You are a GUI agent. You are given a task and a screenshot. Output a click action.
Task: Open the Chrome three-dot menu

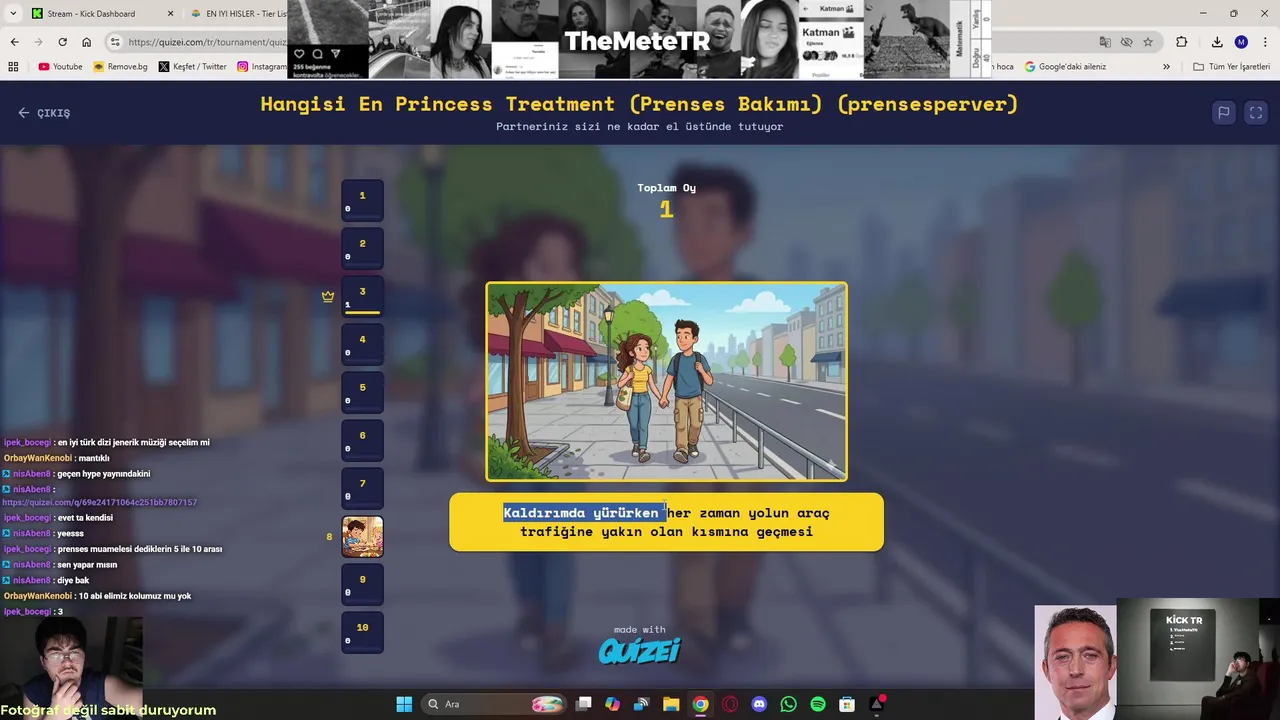point(1265,42)
